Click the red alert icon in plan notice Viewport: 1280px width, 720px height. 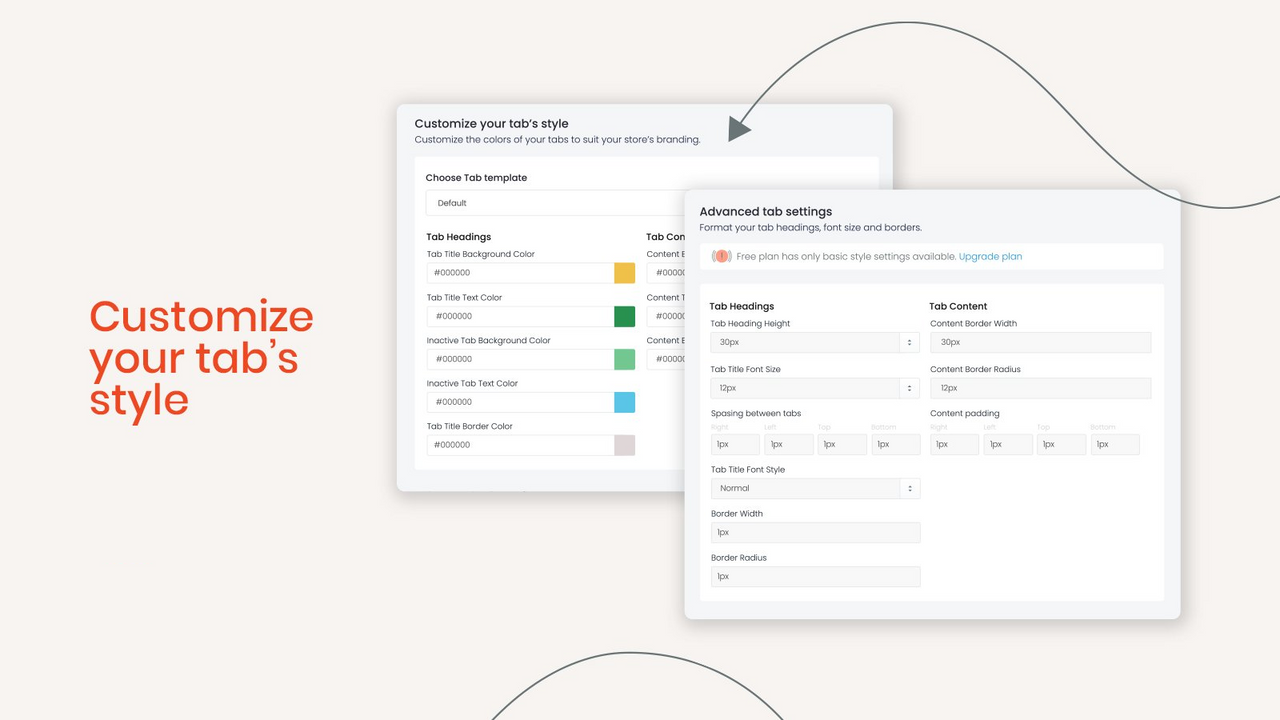point(721,257)
